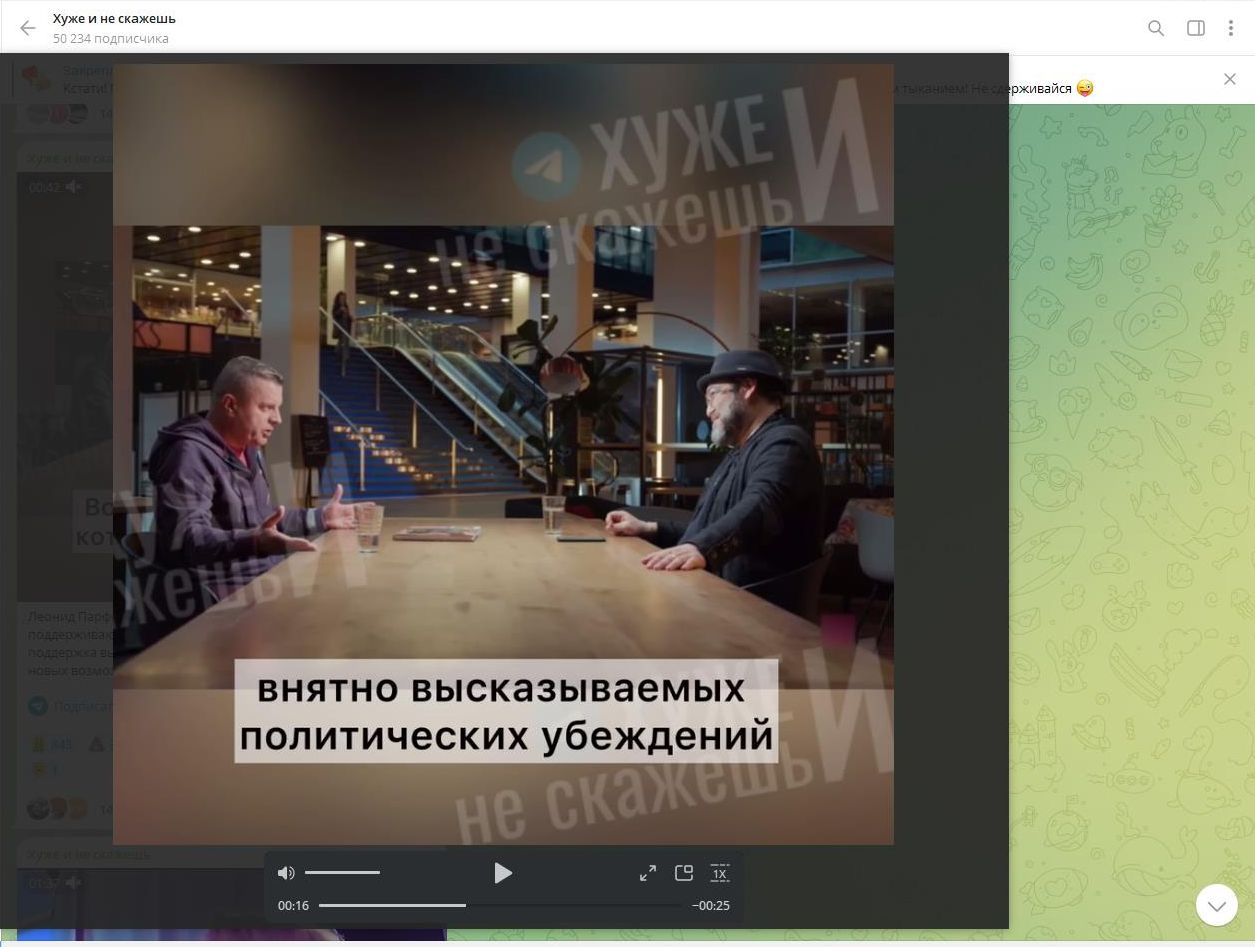Enter fullscreen video mode
Viewport: 1255px width, 947px height.
tap(648, 873)
